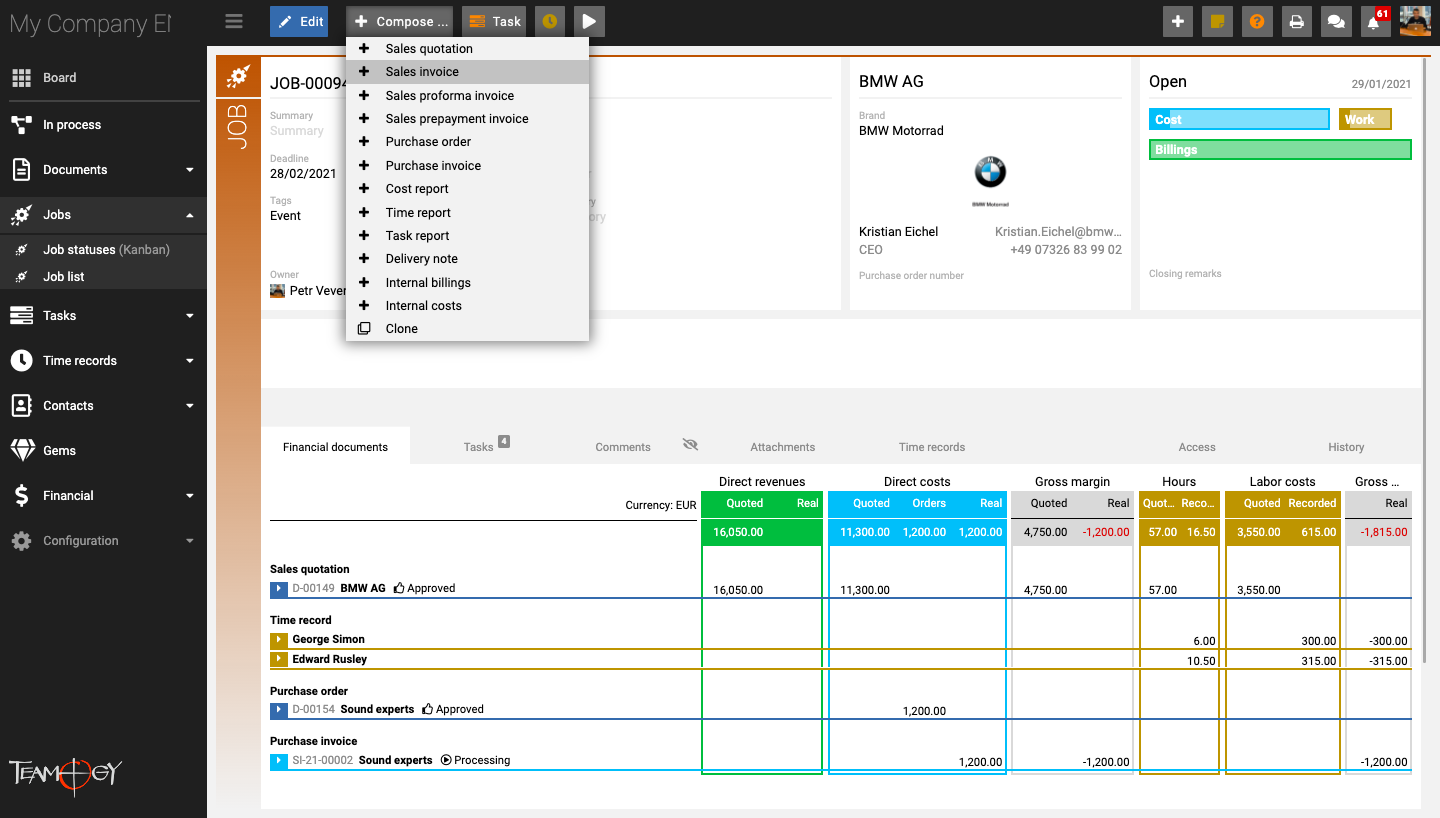Click the clock timer icon in toolbar

click(x=549, y=21)
